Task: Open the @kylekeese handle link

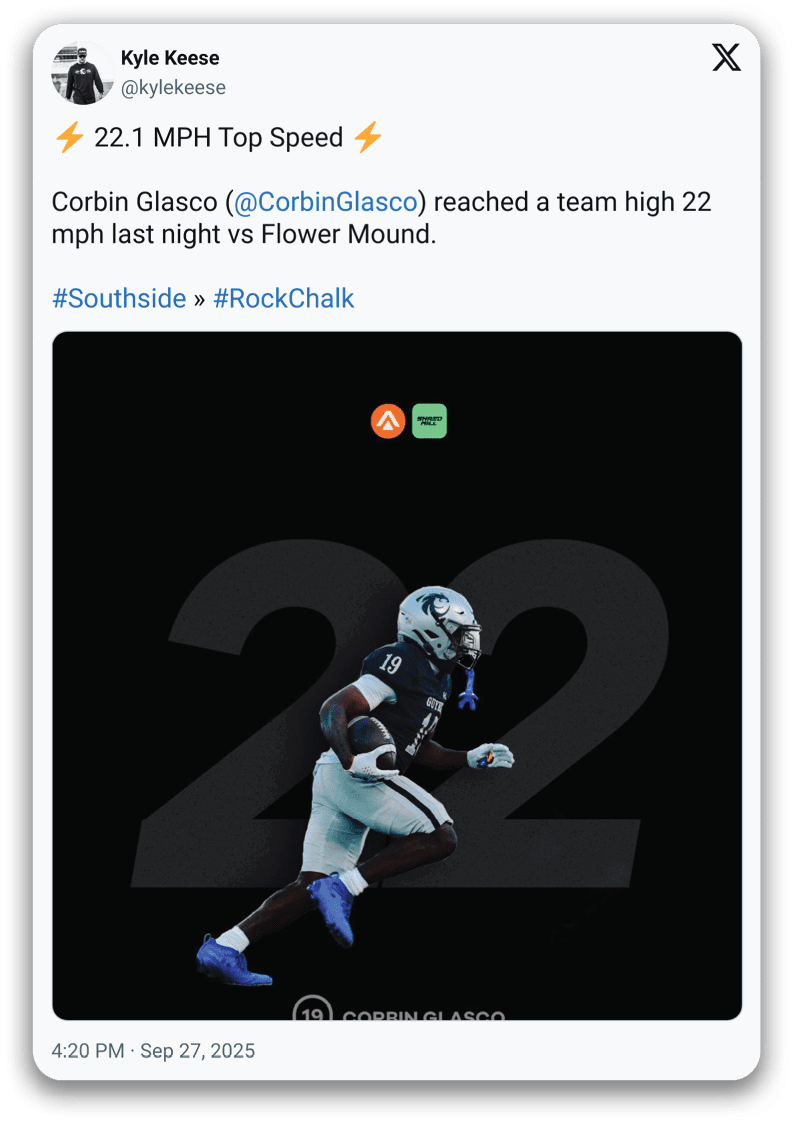Action: tap(173, 88)
